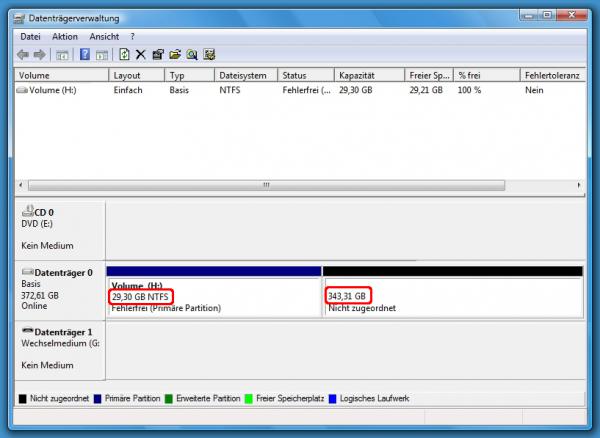
Task: Select the 343,31 GB Nicht zugeordnet block
Action: (x=453, y=292)
